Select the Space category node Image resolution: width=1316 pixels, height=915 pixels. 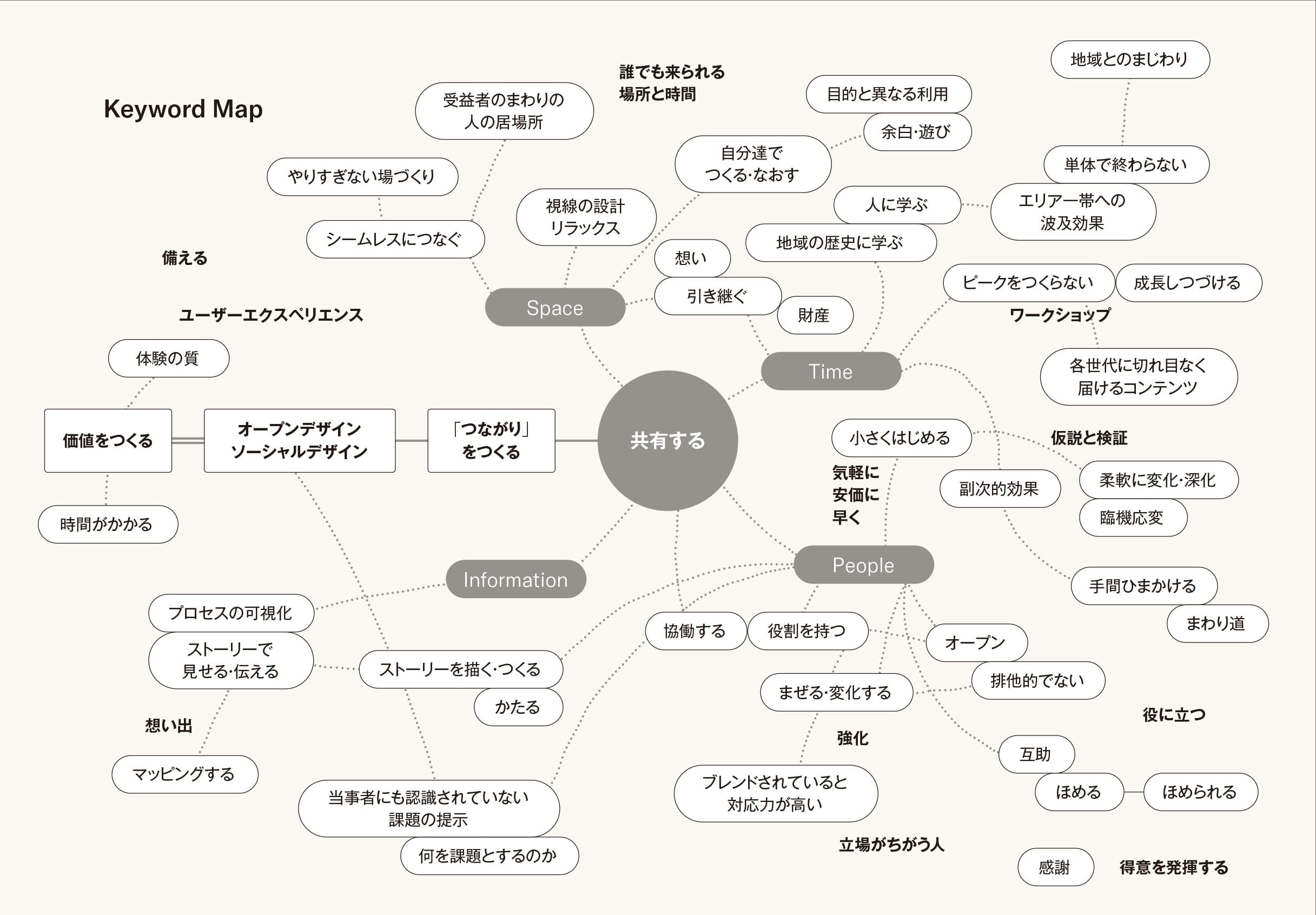tap(555, 308)
